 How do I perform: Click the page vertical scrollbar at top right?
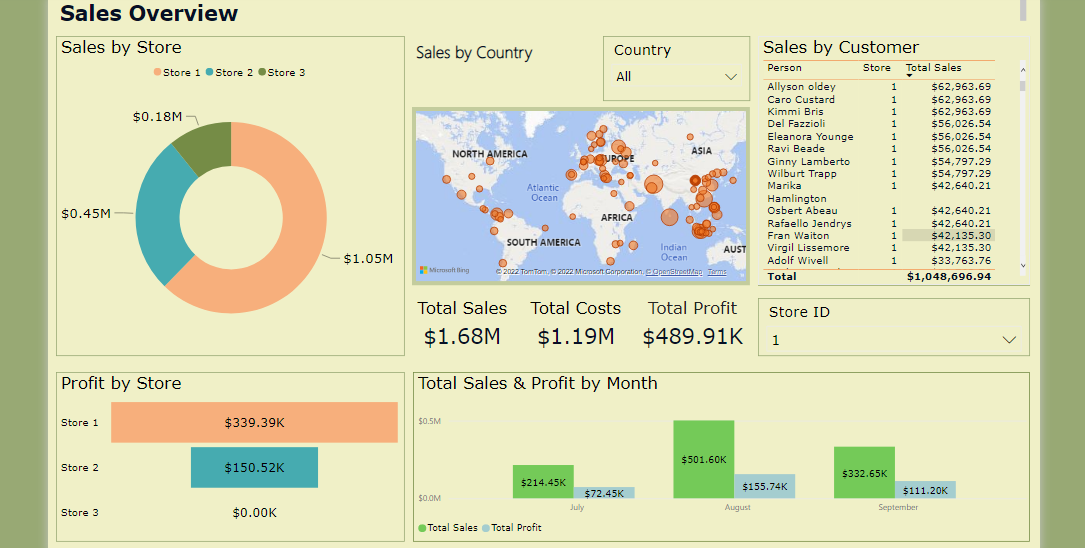[x=1023, y=10]
